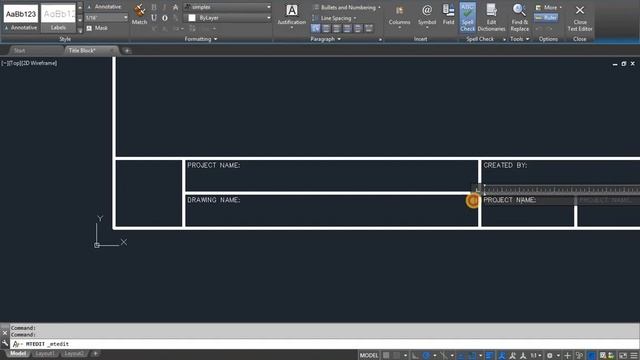Click Close Text Editor
640x360 pixels.
[x=580, y=17]
